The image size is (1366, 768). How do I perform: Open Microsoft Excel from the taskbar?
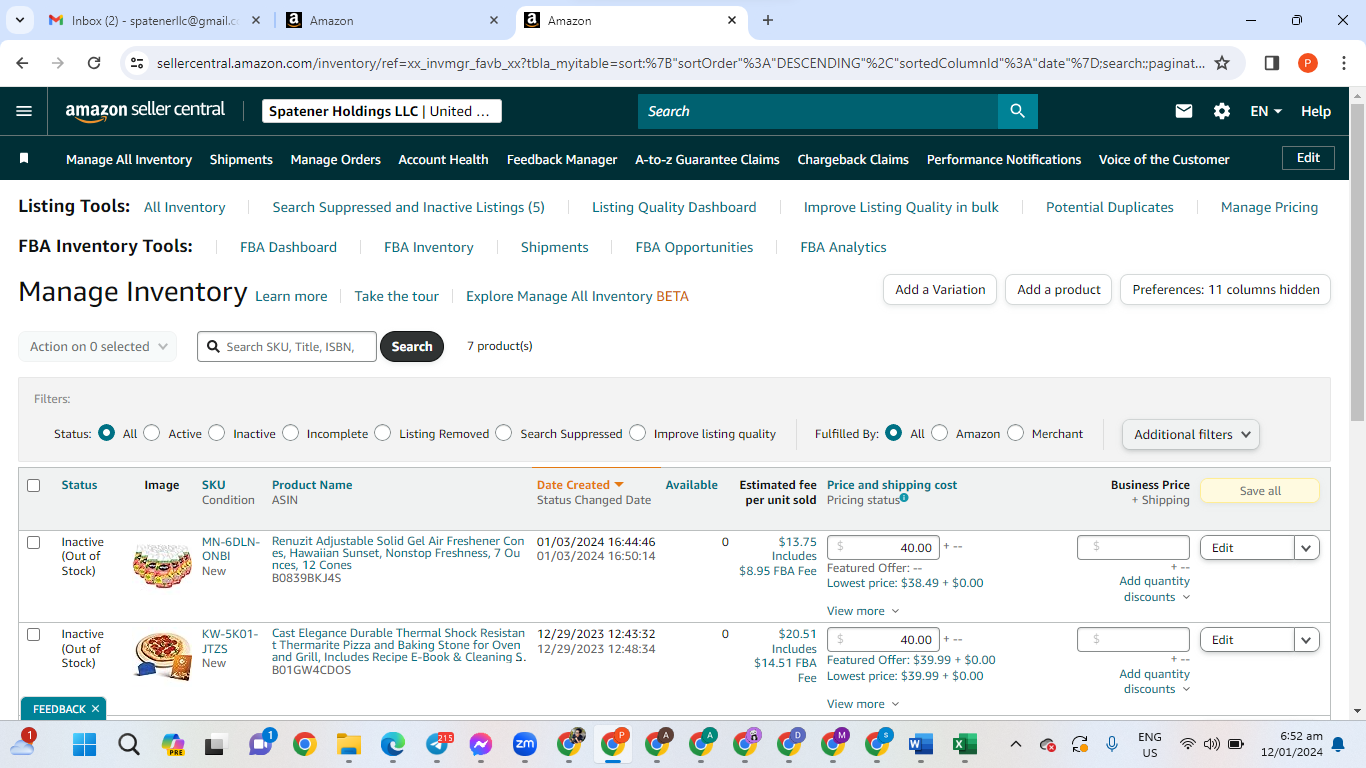click(964, 744)
